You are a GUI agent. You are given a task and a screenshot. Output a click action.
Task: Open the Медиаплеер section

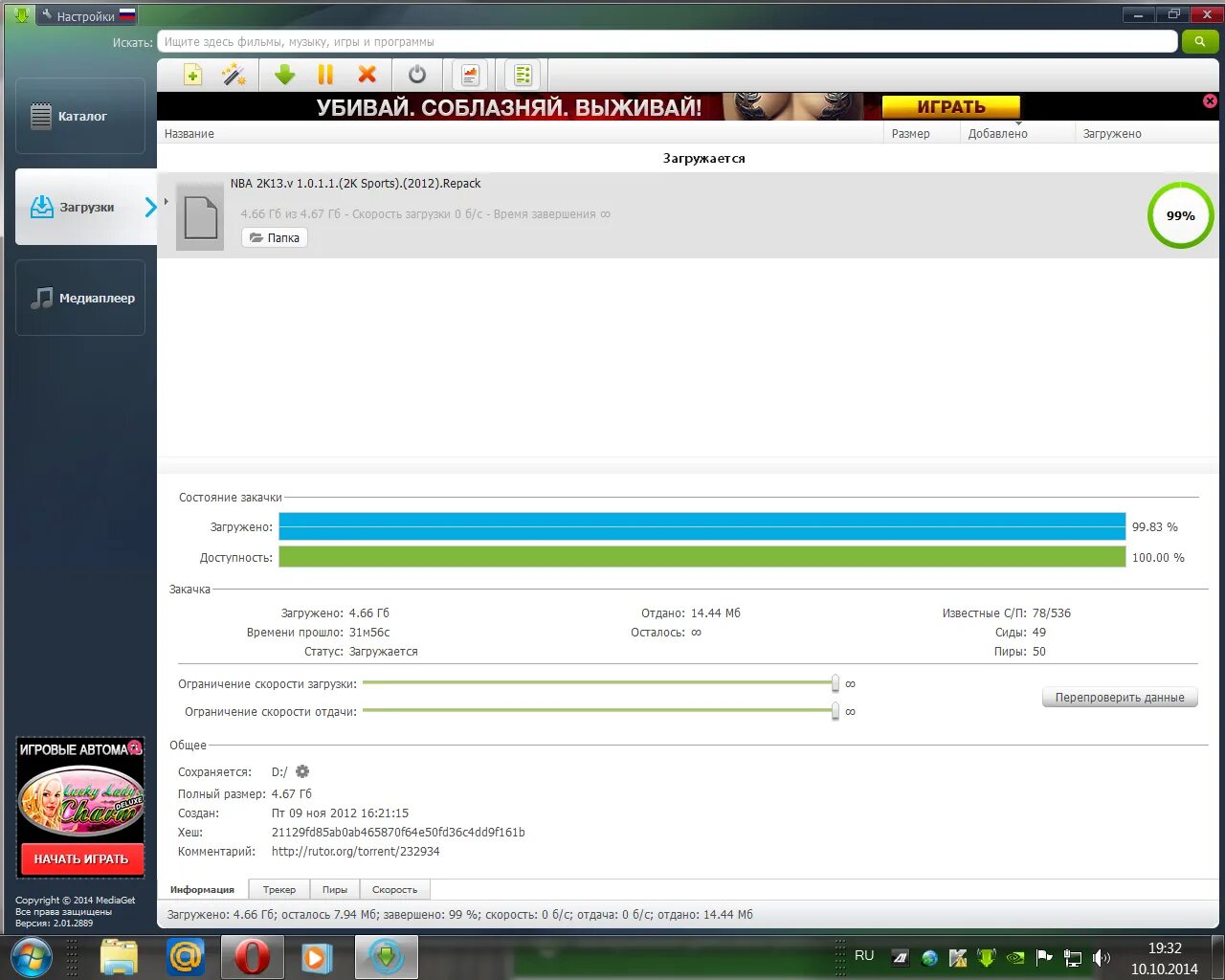(x=80, y=298)
